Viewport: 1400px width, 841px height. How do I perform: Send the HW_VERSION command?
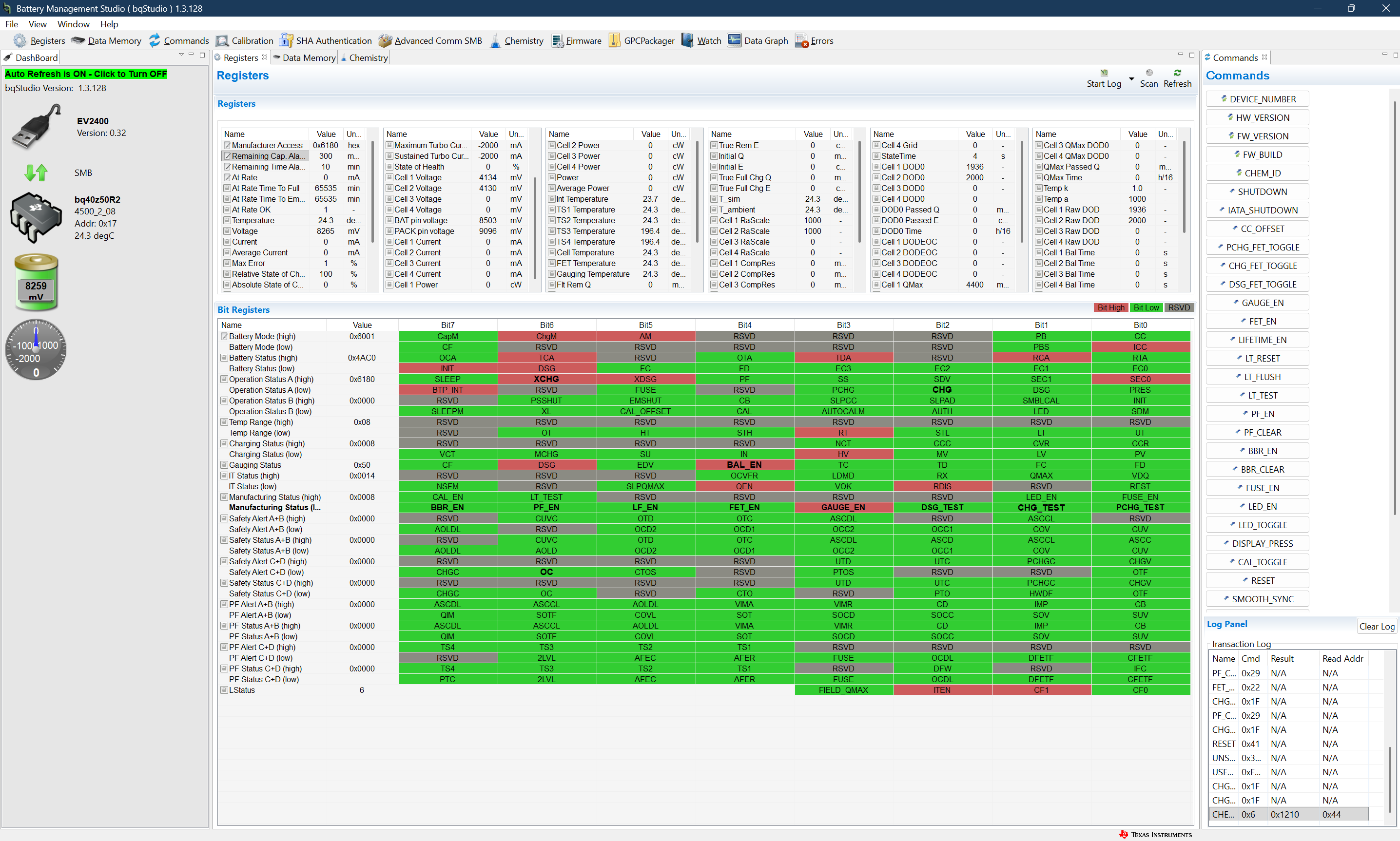tap(1257, 118)
